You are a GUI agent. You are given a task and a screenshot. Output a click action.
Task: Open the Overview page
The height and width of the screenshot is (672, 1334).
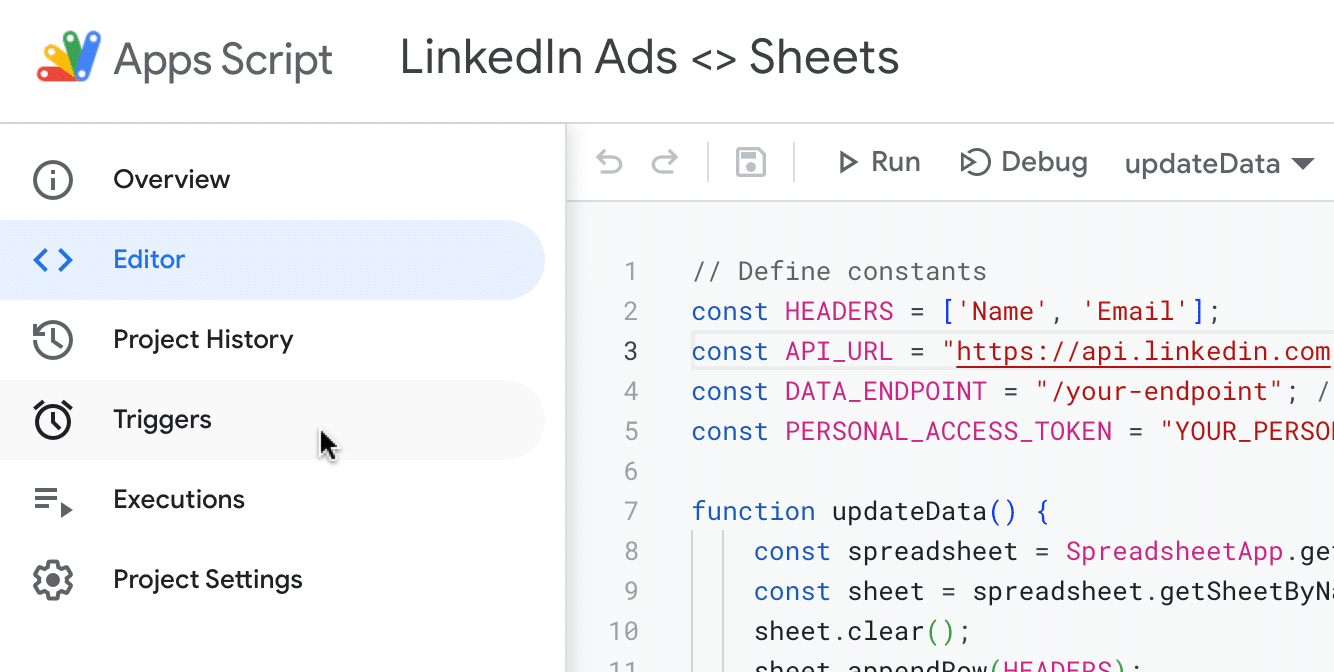(x=272, y=180)
